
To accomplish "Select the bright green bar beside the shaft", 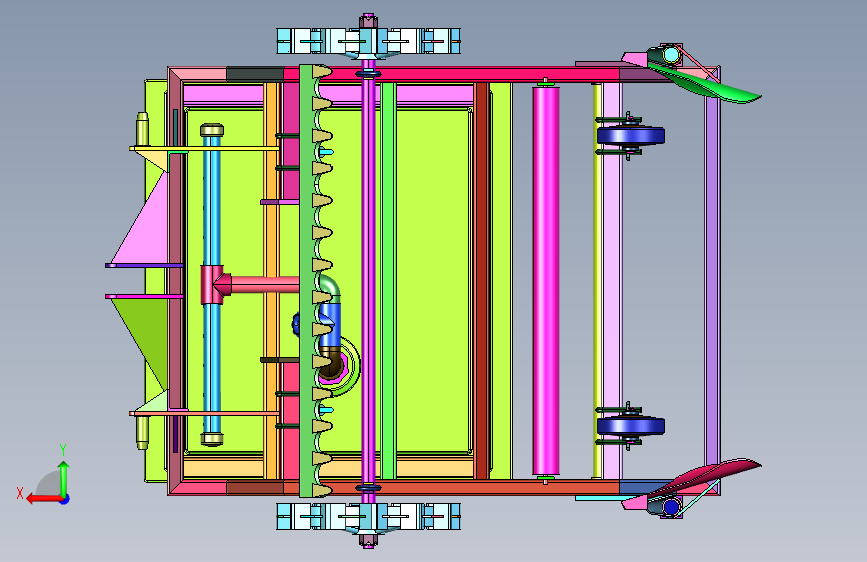I will [x=388, y=281].
